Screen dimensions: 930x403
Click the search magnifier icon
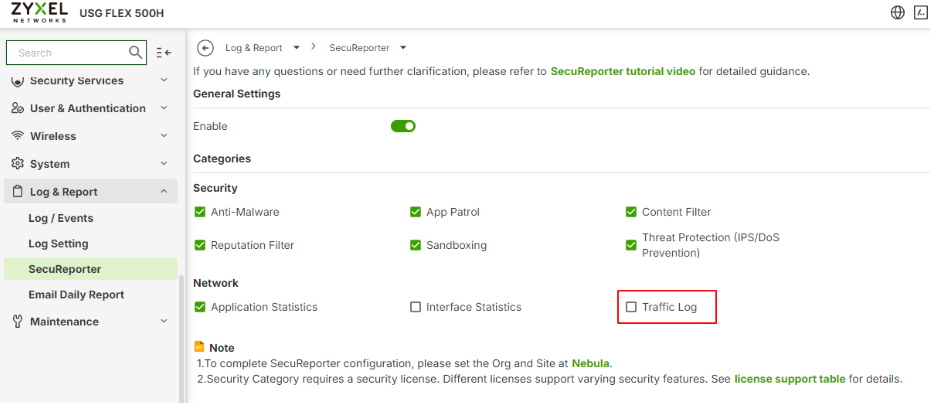136,52
